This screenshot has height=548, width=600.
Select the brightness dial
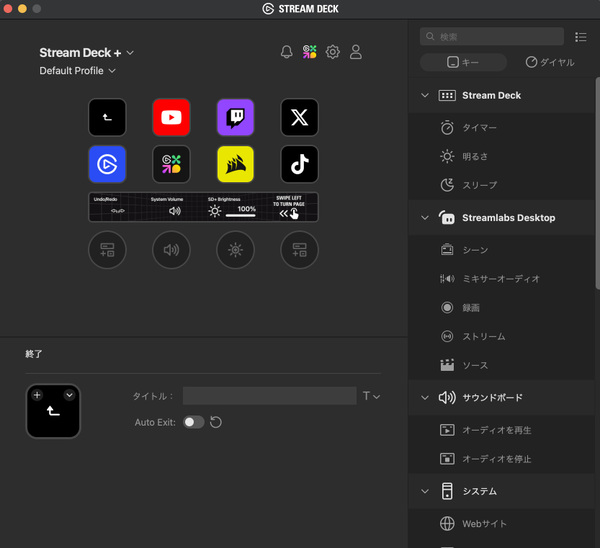tap(235, 250)
